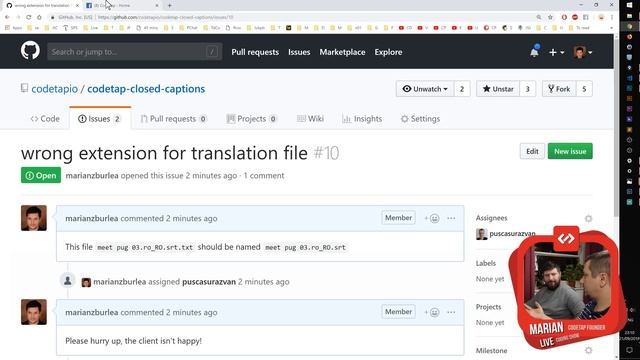
Task: Open marianzburlea author link on first comment
Action: click(x=91, y=218)
